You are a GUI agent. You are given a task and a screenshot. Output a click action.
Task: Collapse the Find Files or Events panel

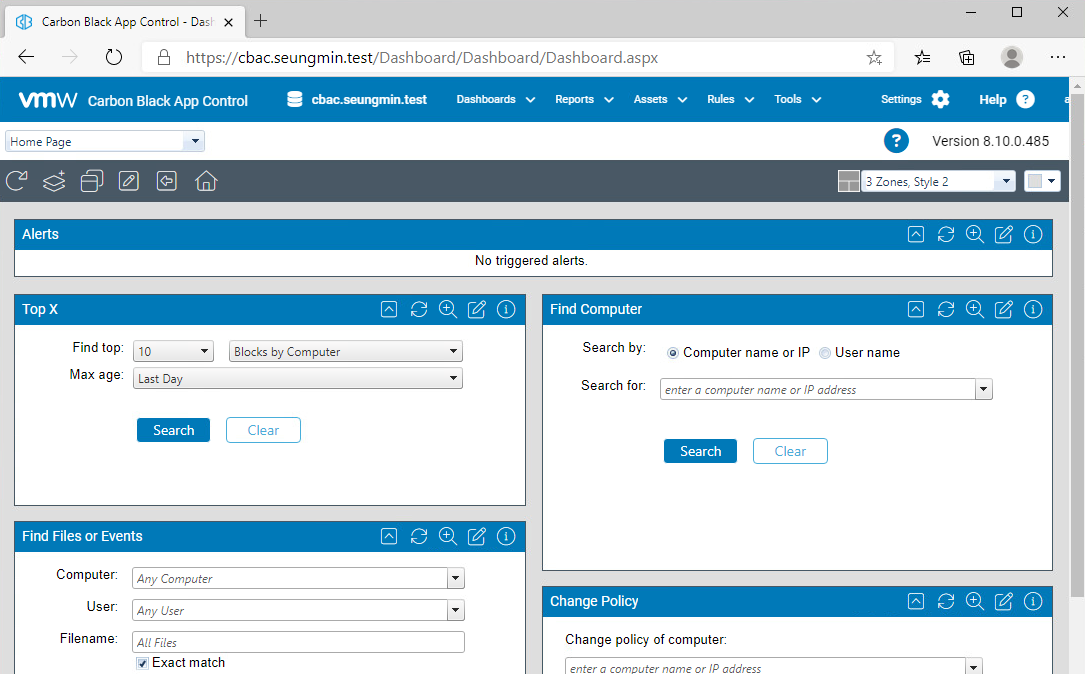click(389, 536)
